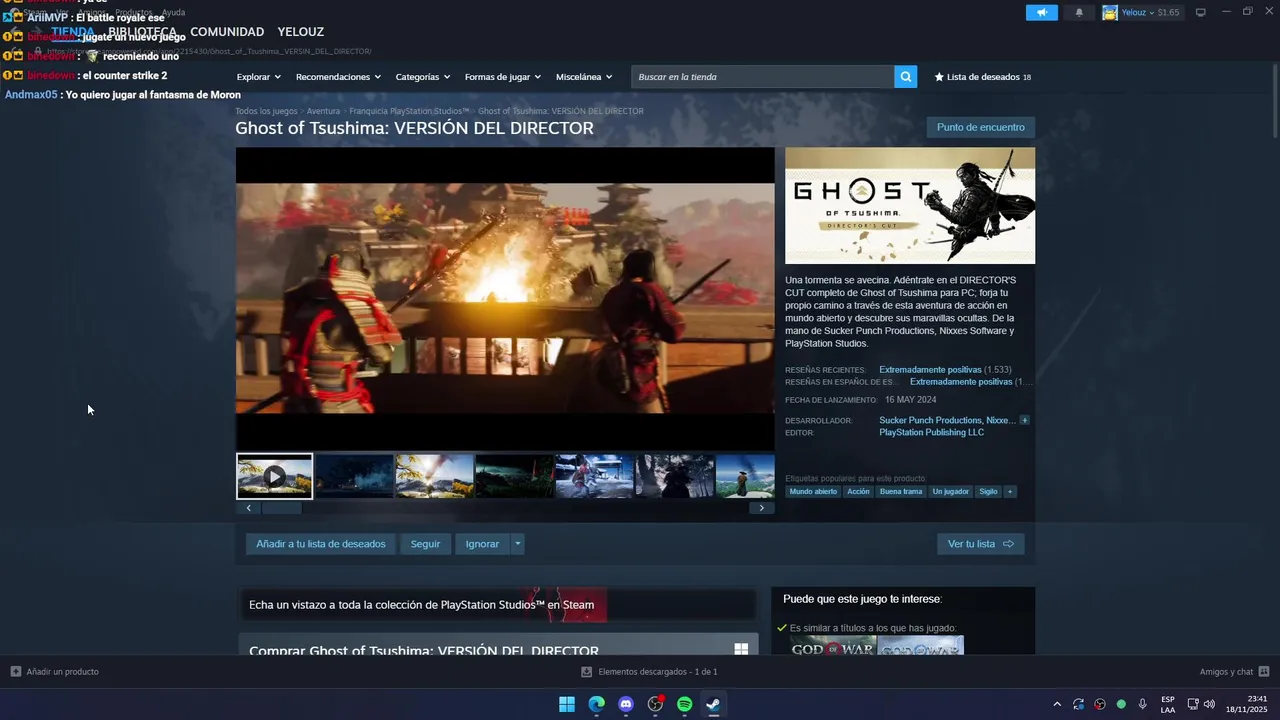Click the Yelouz profile avatar

tap(1110, 12)
